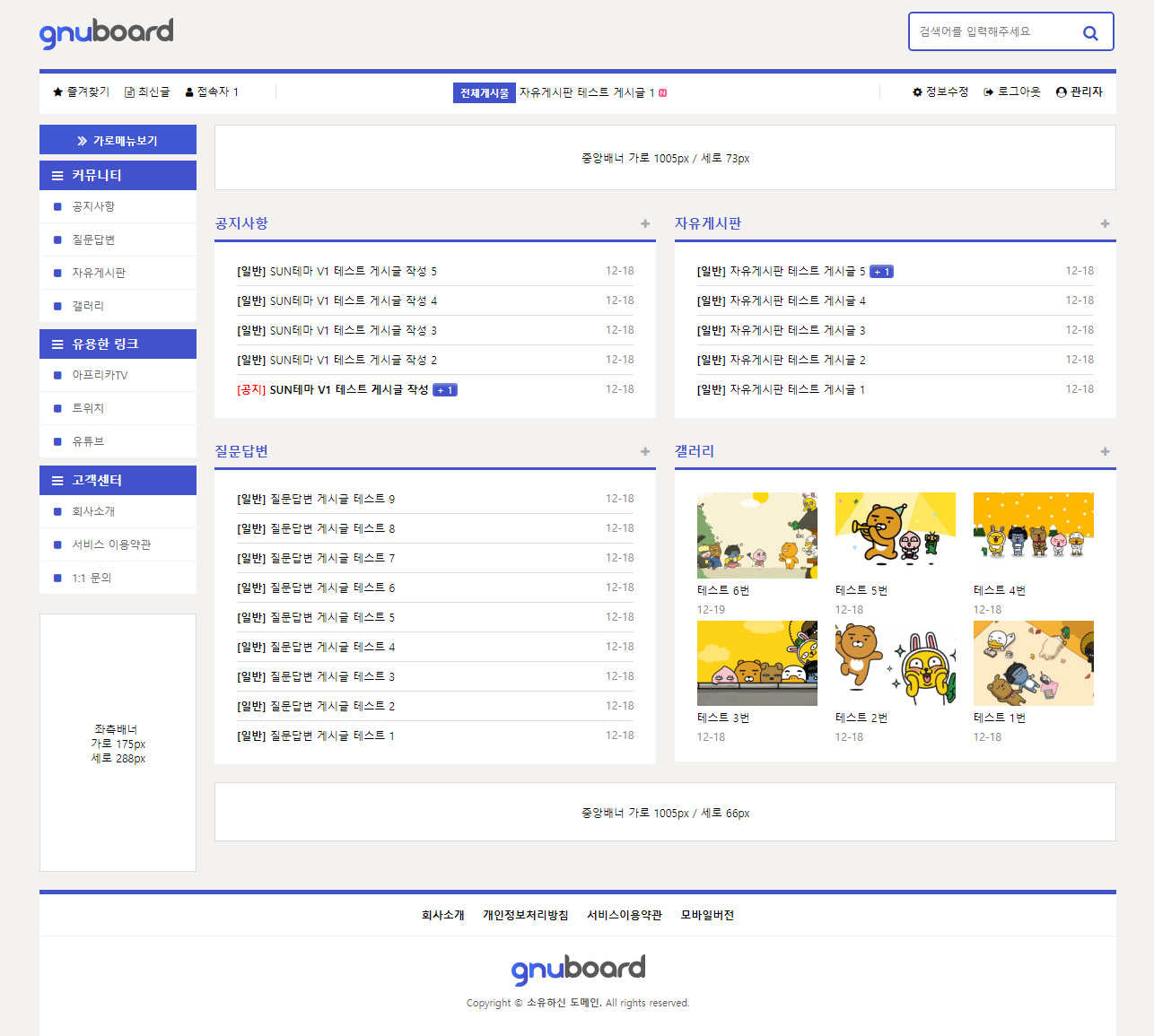Click 로그아웃 logout icon link
The height and width of the screenshot is (1036, 1154).
click(1011, 92)
